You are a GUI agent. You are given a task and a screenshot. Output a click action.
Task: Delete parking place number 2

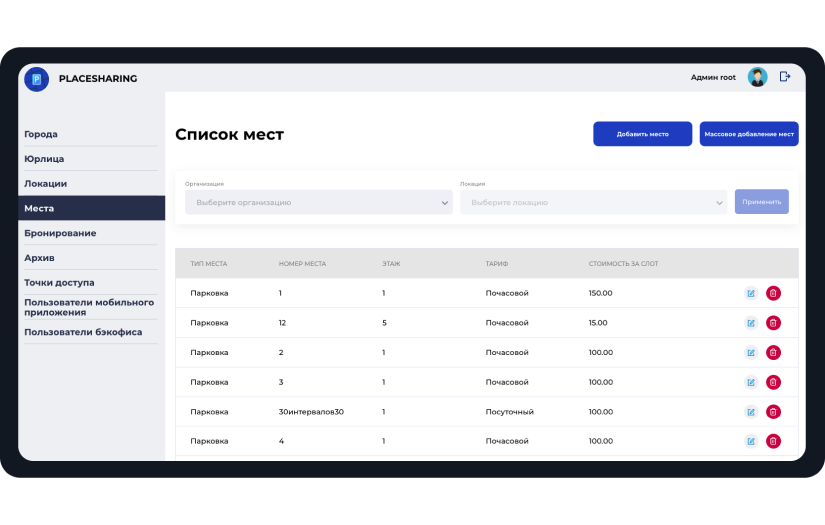click(x=773, y=352)
